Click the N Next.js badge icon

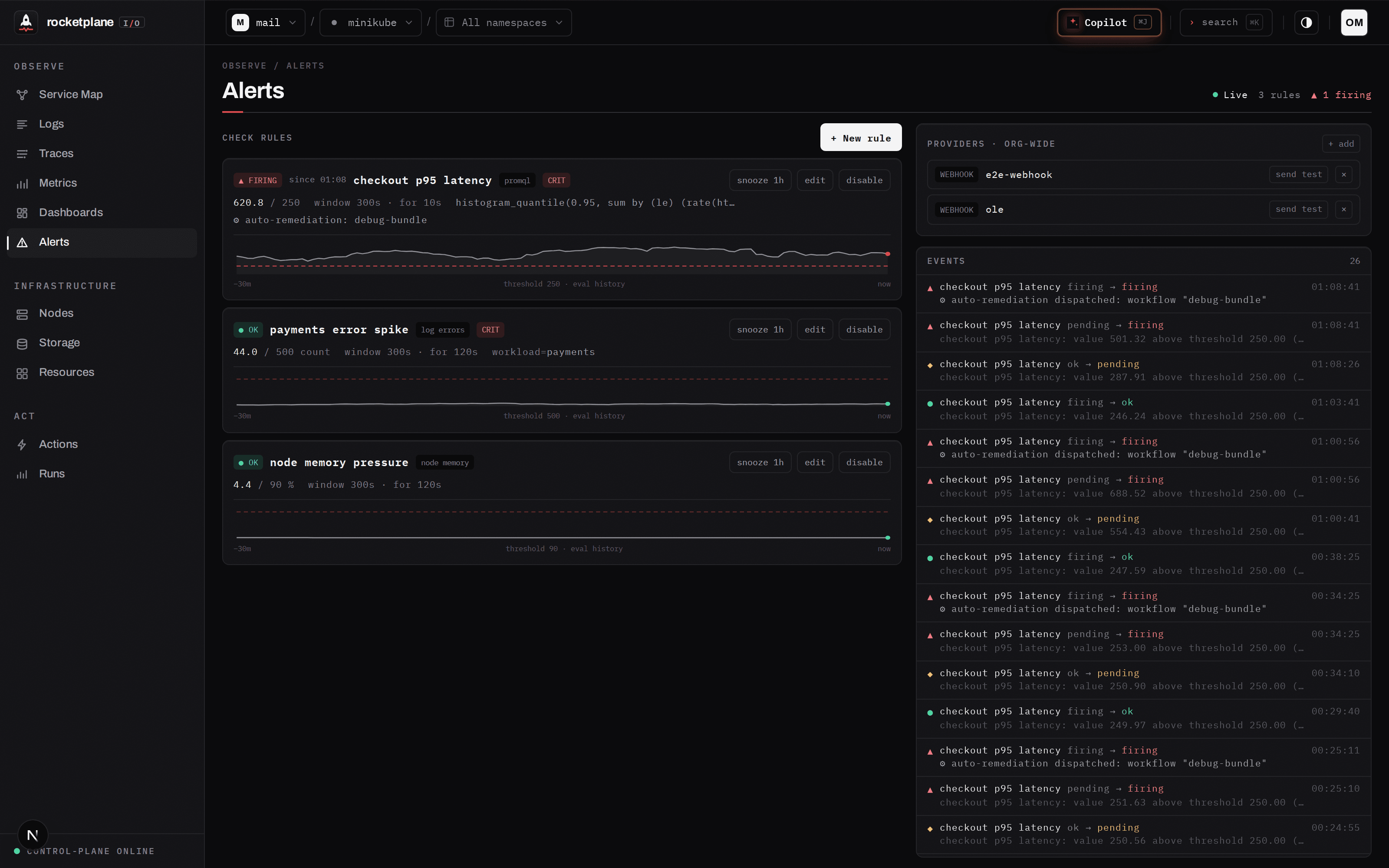(33, 835)
